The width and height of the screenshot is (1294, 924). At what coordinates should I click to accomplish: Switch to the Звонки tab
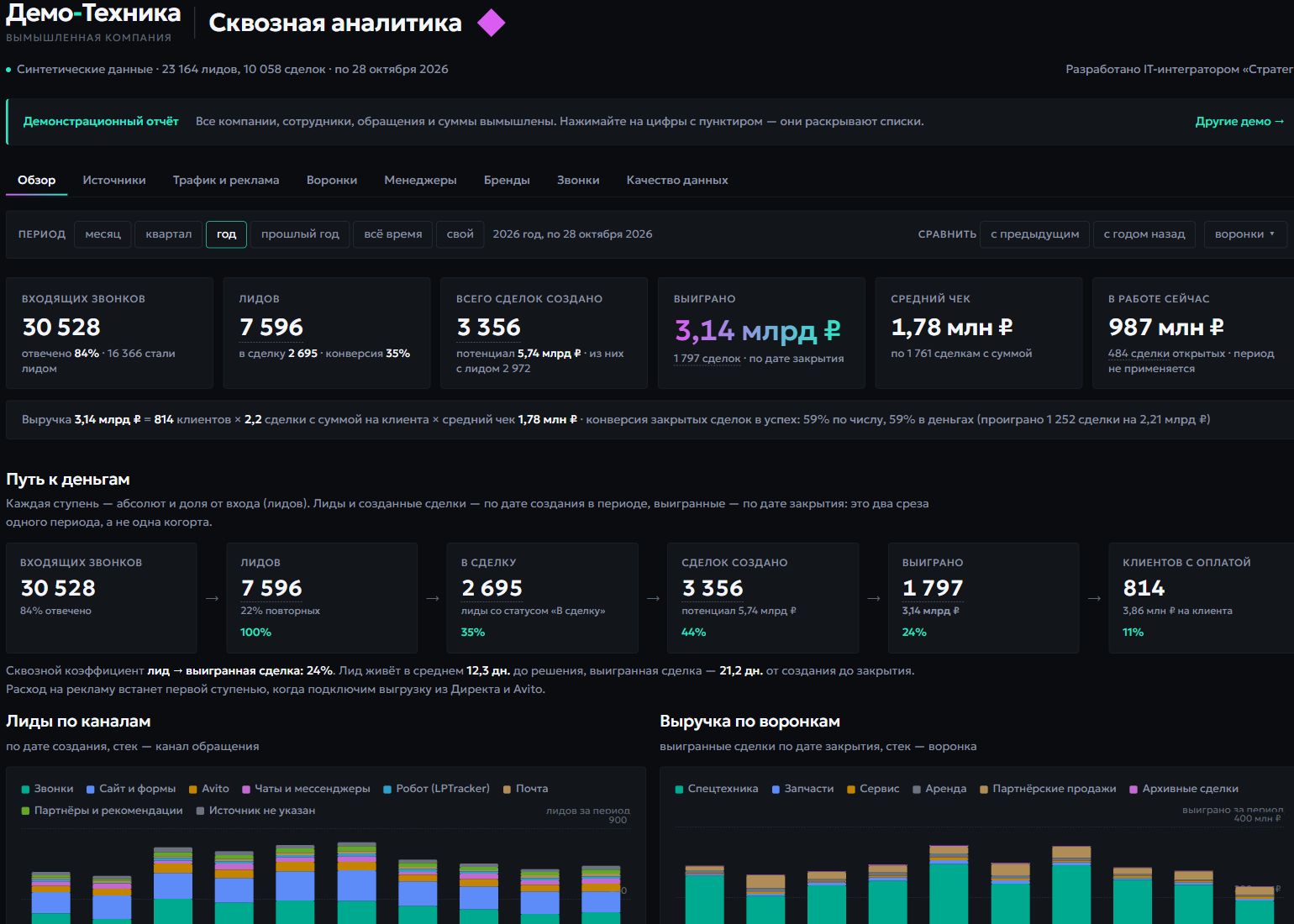(578, 180)
